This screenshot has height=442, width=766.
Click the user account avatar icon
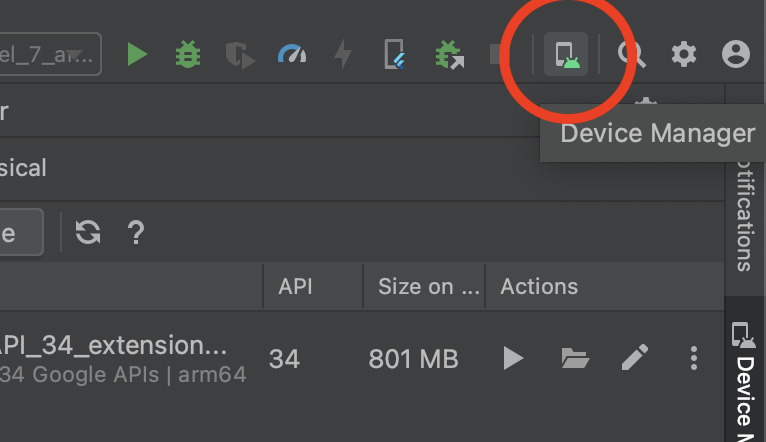[x=736, y=54]
